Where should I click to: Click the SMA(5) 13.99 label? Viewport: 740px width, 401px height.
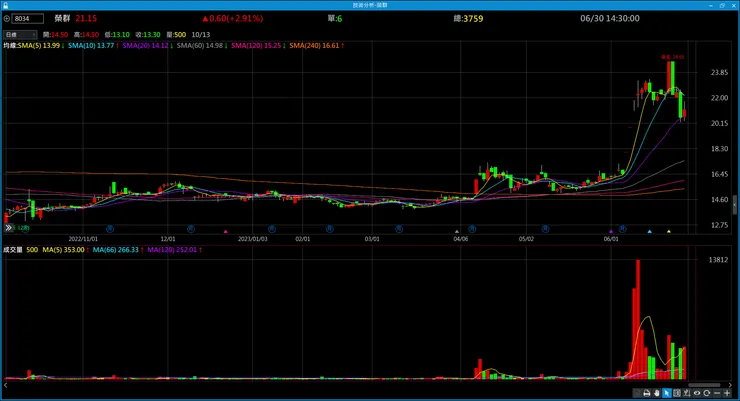click(x=39, y=46)
